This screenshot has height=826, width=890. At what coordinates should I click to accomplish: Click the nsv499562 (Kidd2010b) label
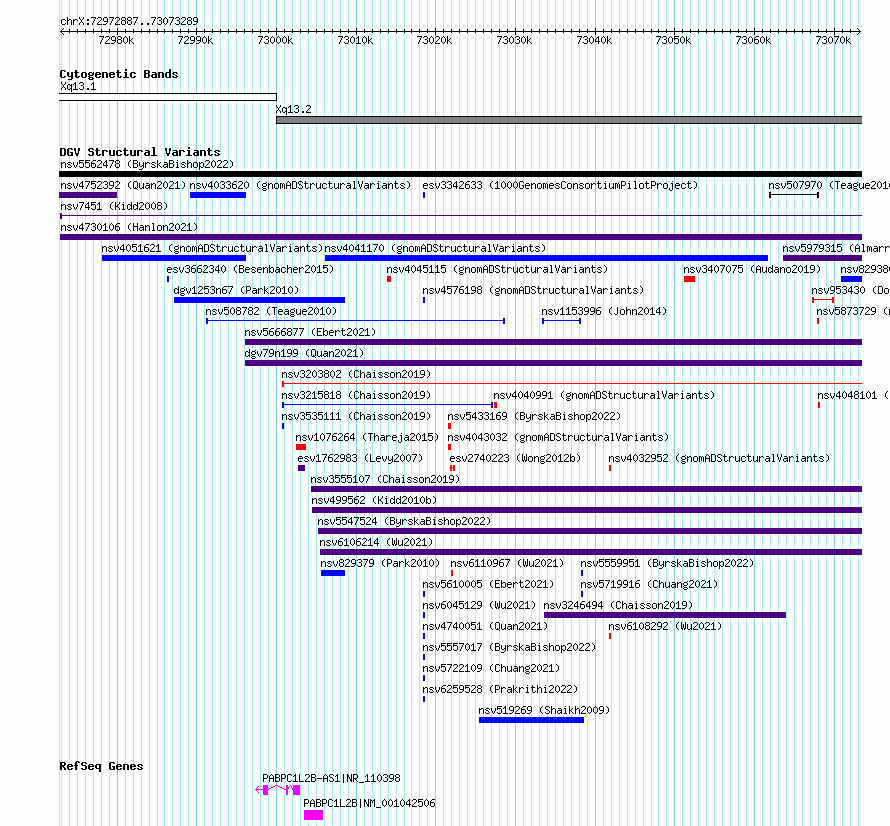click(x=374, y=501)
